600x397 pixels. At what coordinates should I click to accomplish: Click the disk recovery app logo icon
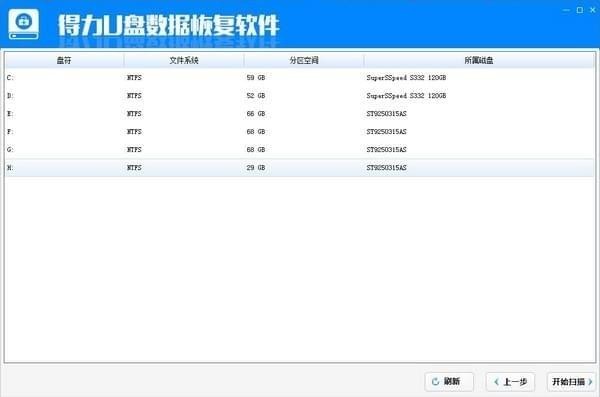pos(24,24)
